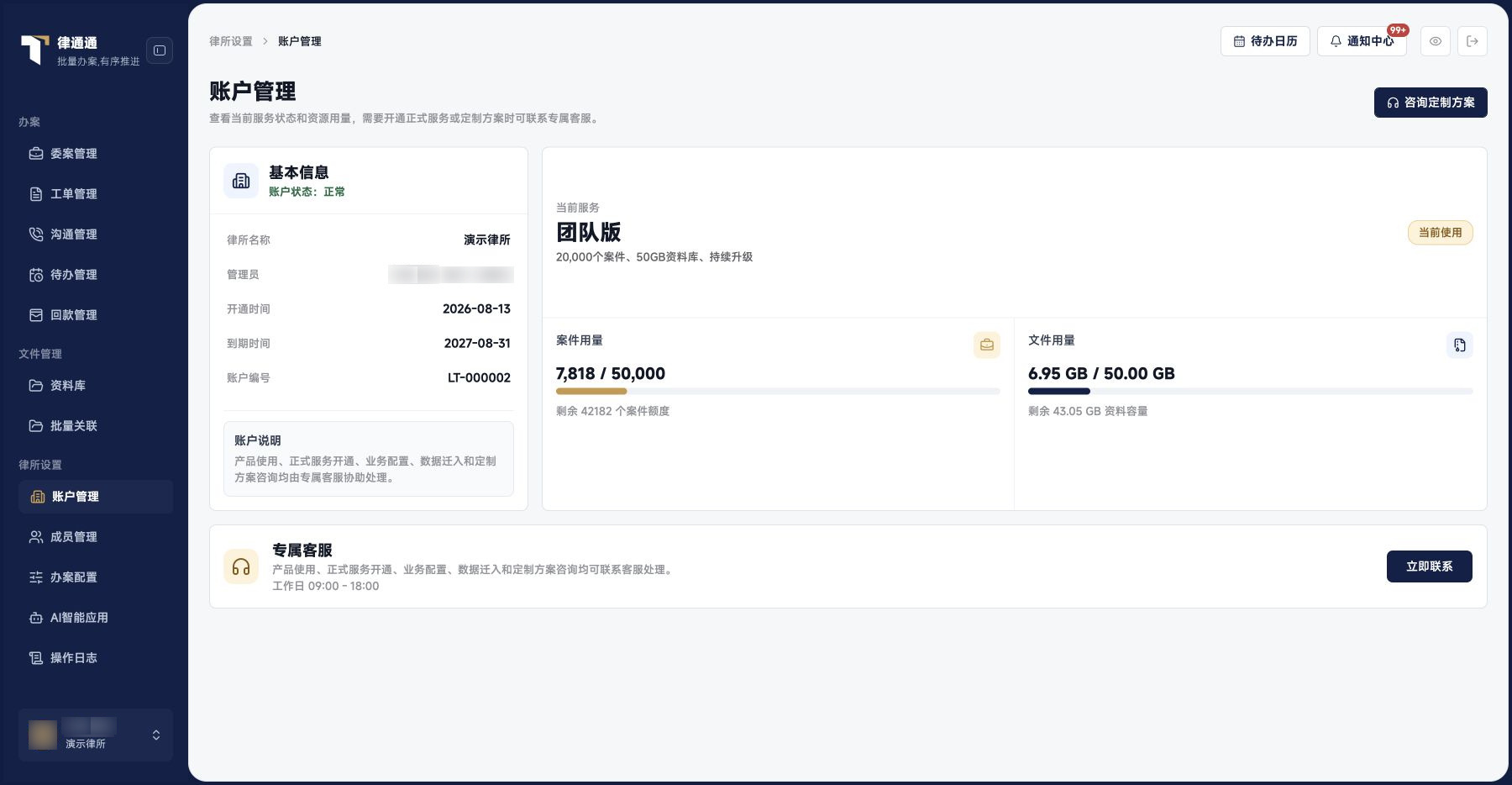Click the account number LT-000002
The width and height of the screenshot is (1512, 785).
coord(479,378)
